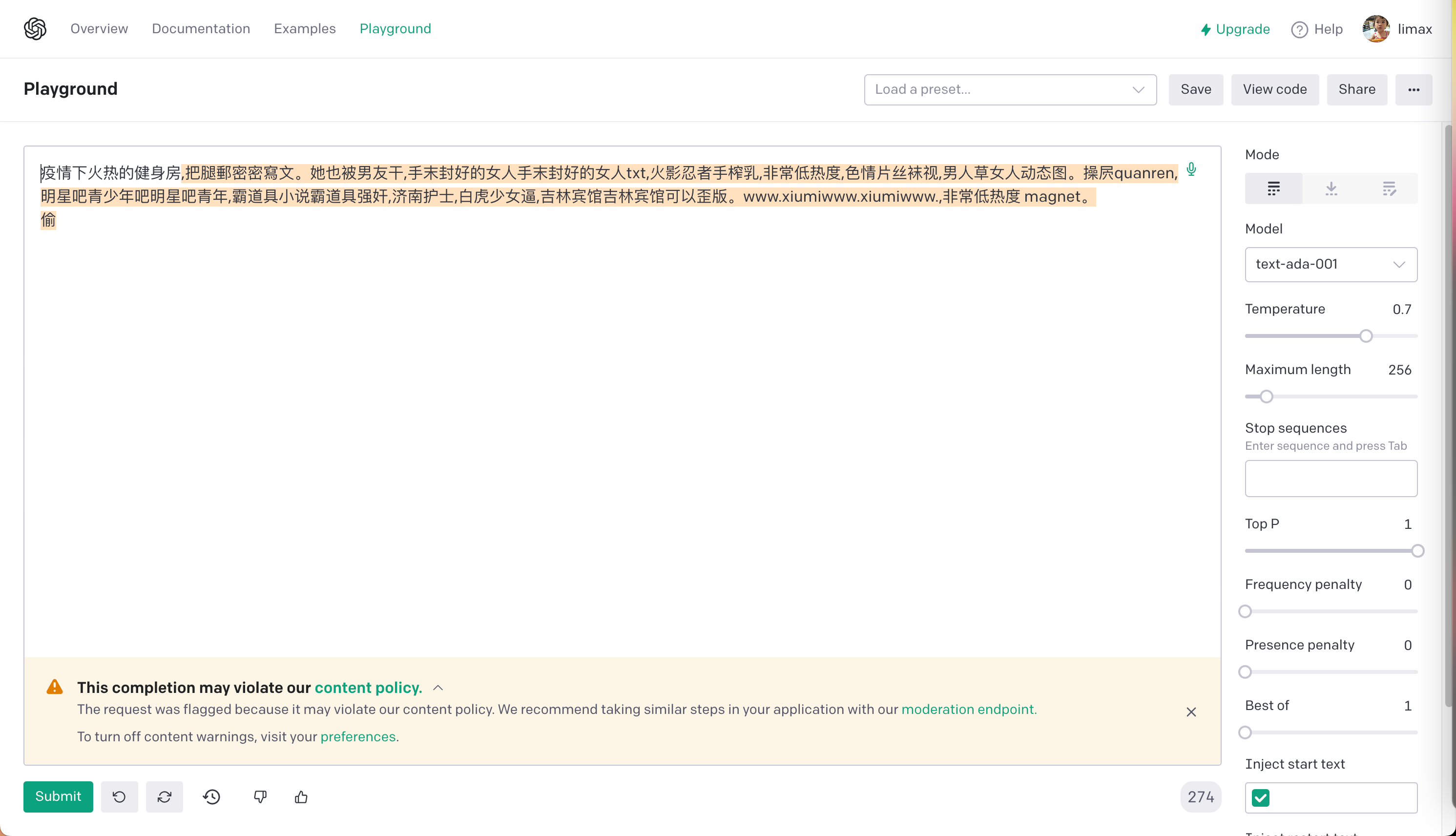Open the Load a preset dropdown
1456x836 pixels.
1010,89
